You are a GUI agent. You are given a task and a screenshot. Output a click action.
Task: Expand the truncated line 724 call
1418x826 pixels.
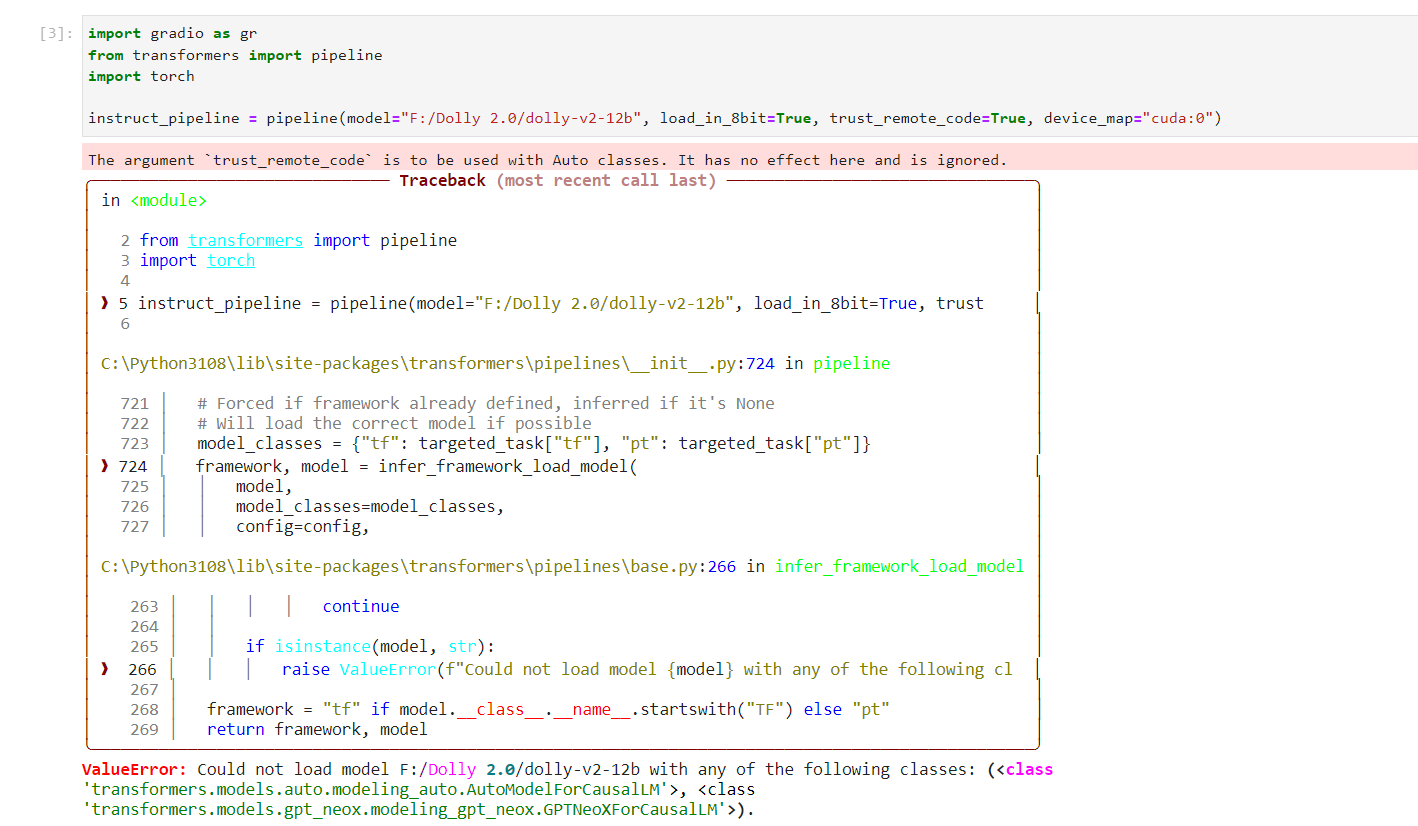tap(1037, 465)
